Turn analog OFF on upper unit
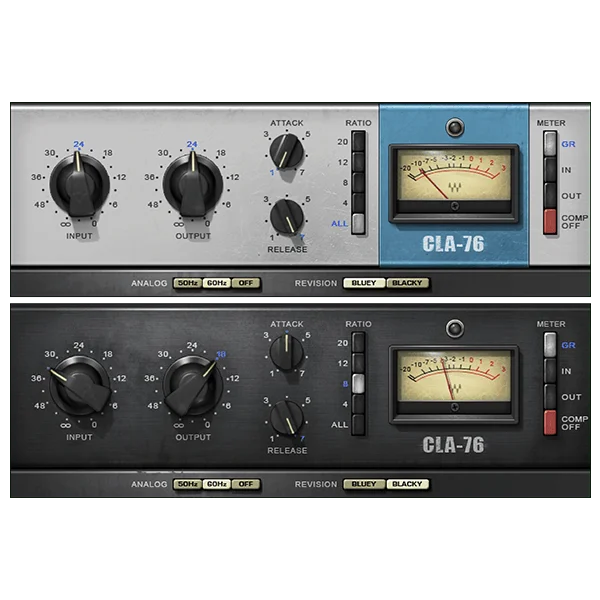Screen dimensions: 600x600 click(x=246, y=283)
